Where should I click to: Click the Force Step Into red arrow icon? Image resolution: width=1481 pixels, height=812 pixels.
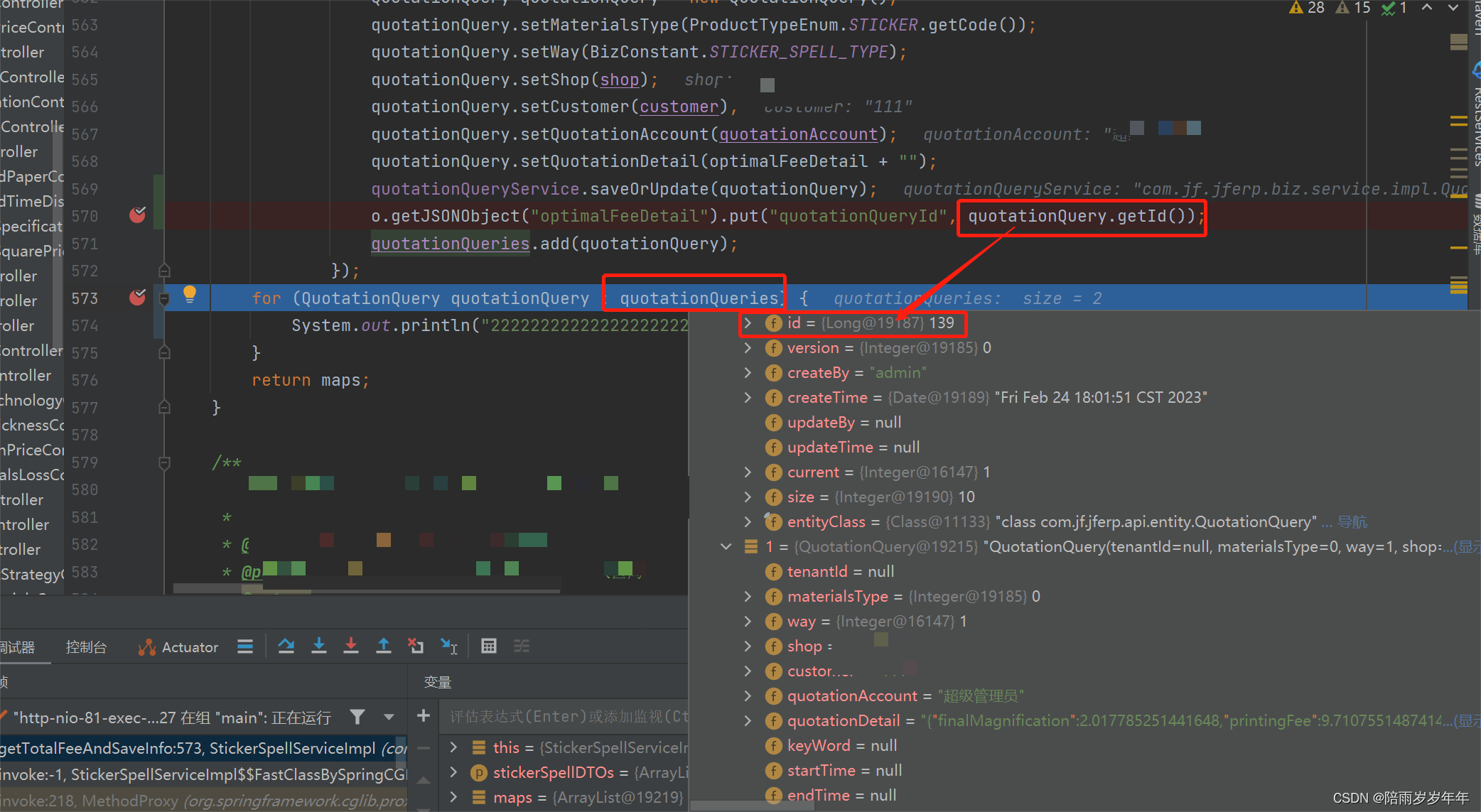point(351,646)
